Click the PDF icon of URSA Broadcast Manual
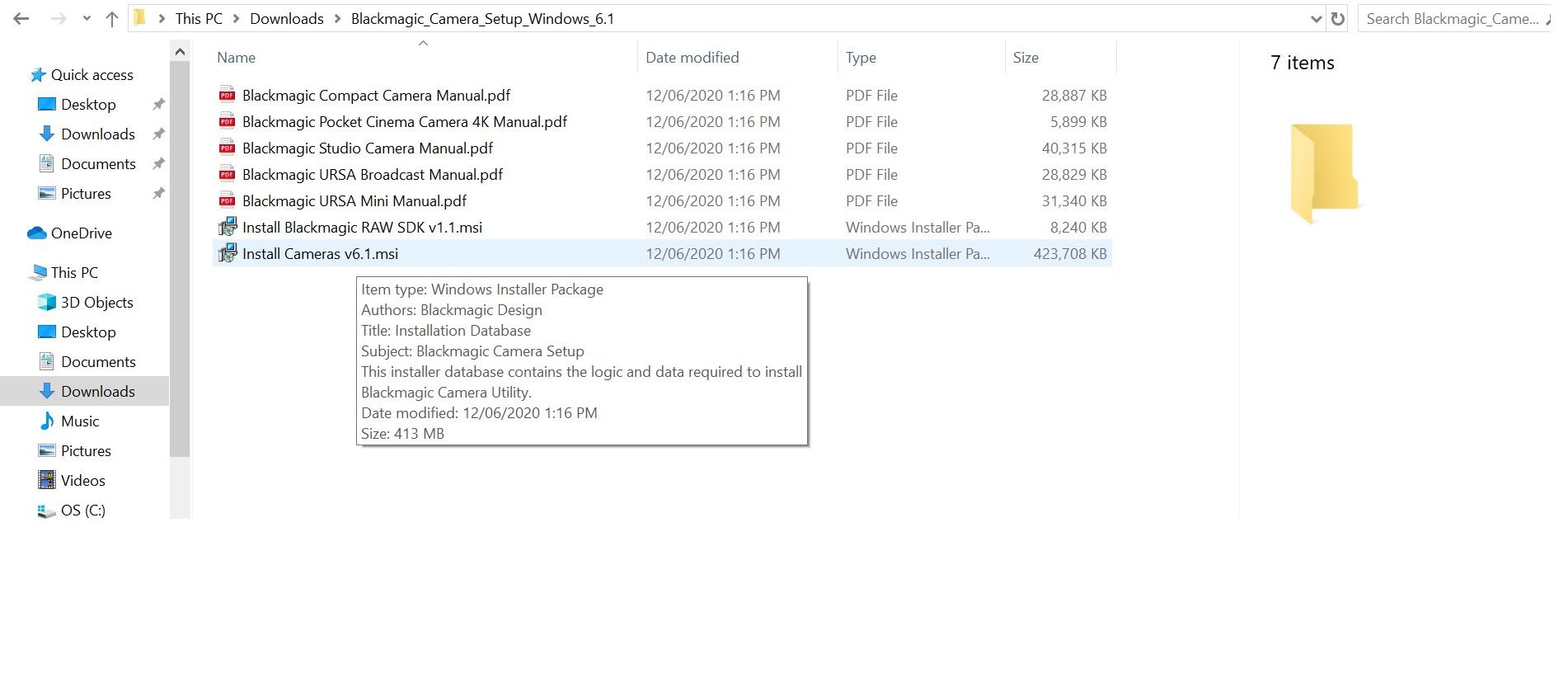The image size is (1568, 673). [x=227, y=174]
